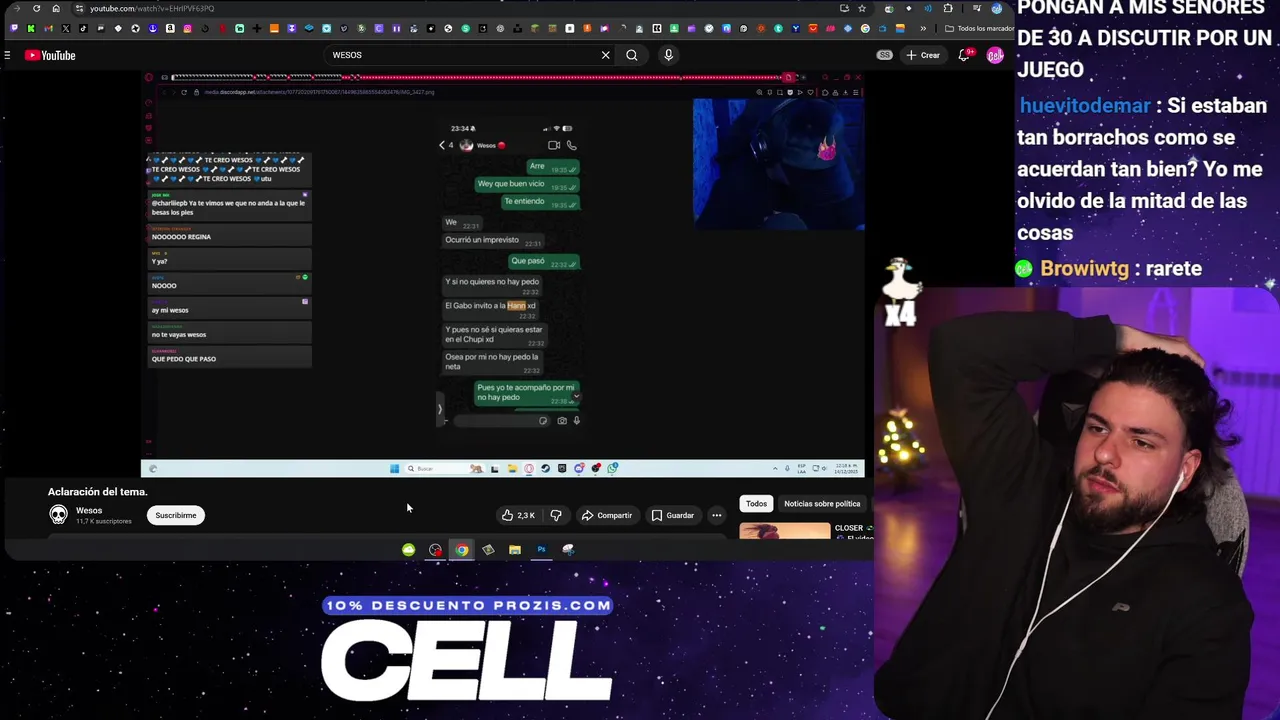Open the Crear upload menu
The width and height of the screenshot is (1280, 720).
pos(923,55)
